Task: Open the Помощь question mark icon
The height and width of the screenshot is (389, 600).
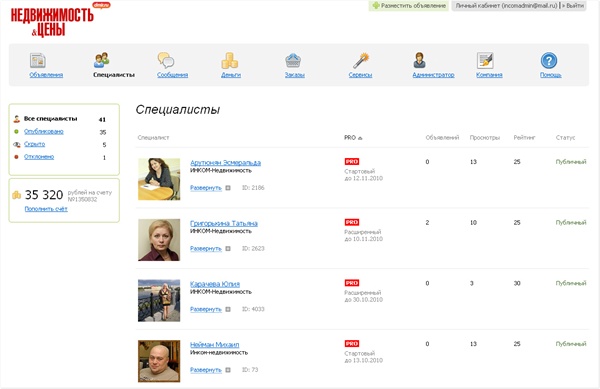Action: pyautogui.click(x=549, y=60)
